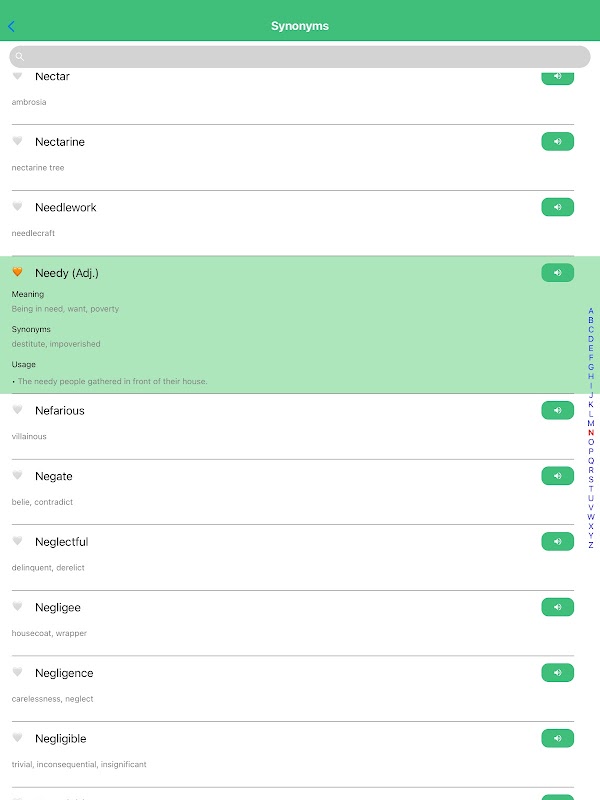Screen dimensions: 600x800
Task: Unfavorite Needy with the orange heart
Action: pyautogui.click(x=17, y=272)
